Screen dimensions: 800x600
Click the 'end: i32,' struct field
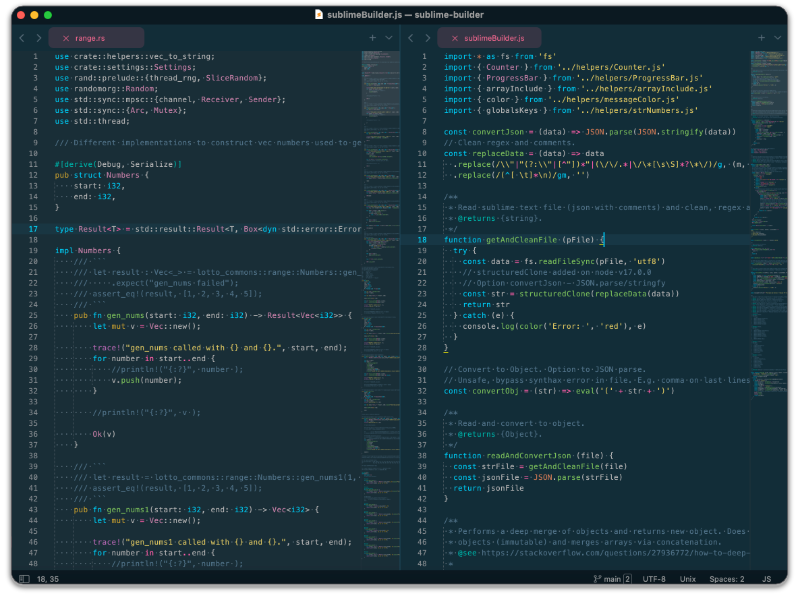click(94, 197)
